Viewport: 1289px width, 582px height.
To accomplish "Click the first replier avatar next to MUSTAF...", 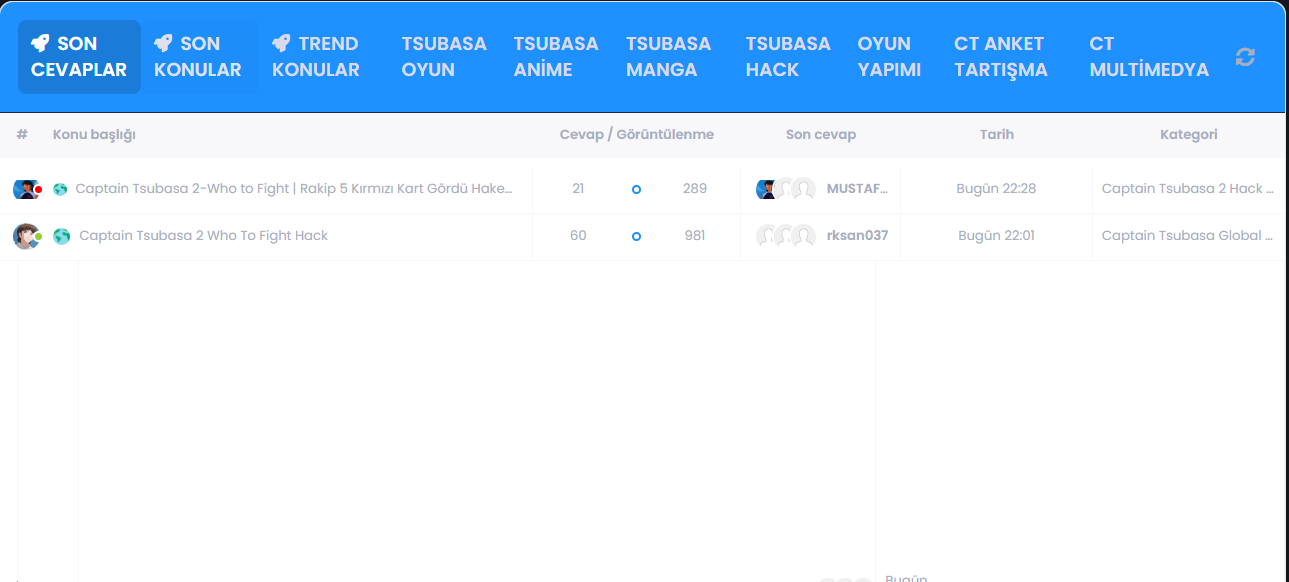I will pos(767,189).
